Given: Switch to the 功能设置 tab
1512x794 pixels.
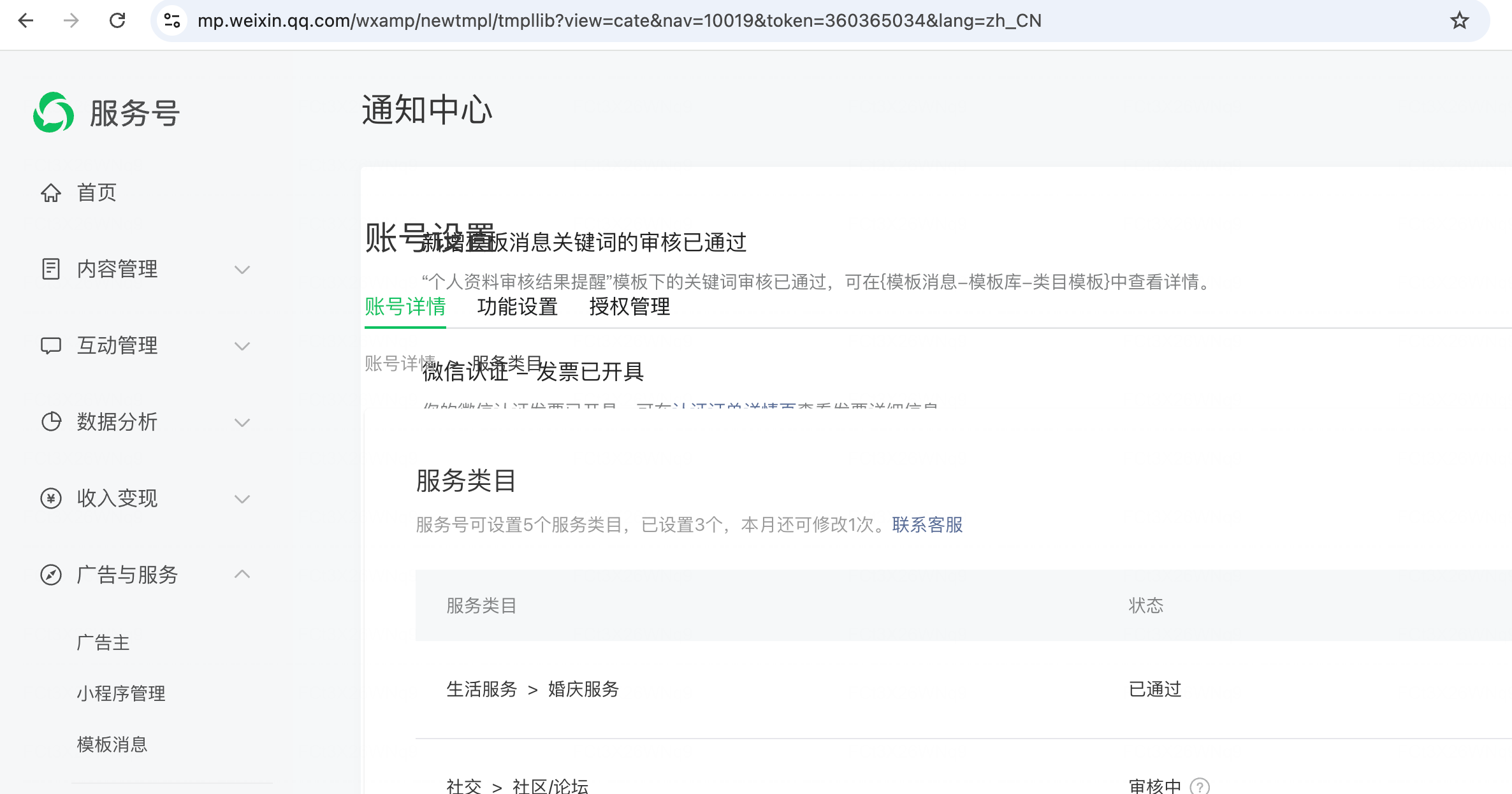Looking at the screenshot, I should click(517, 307).
